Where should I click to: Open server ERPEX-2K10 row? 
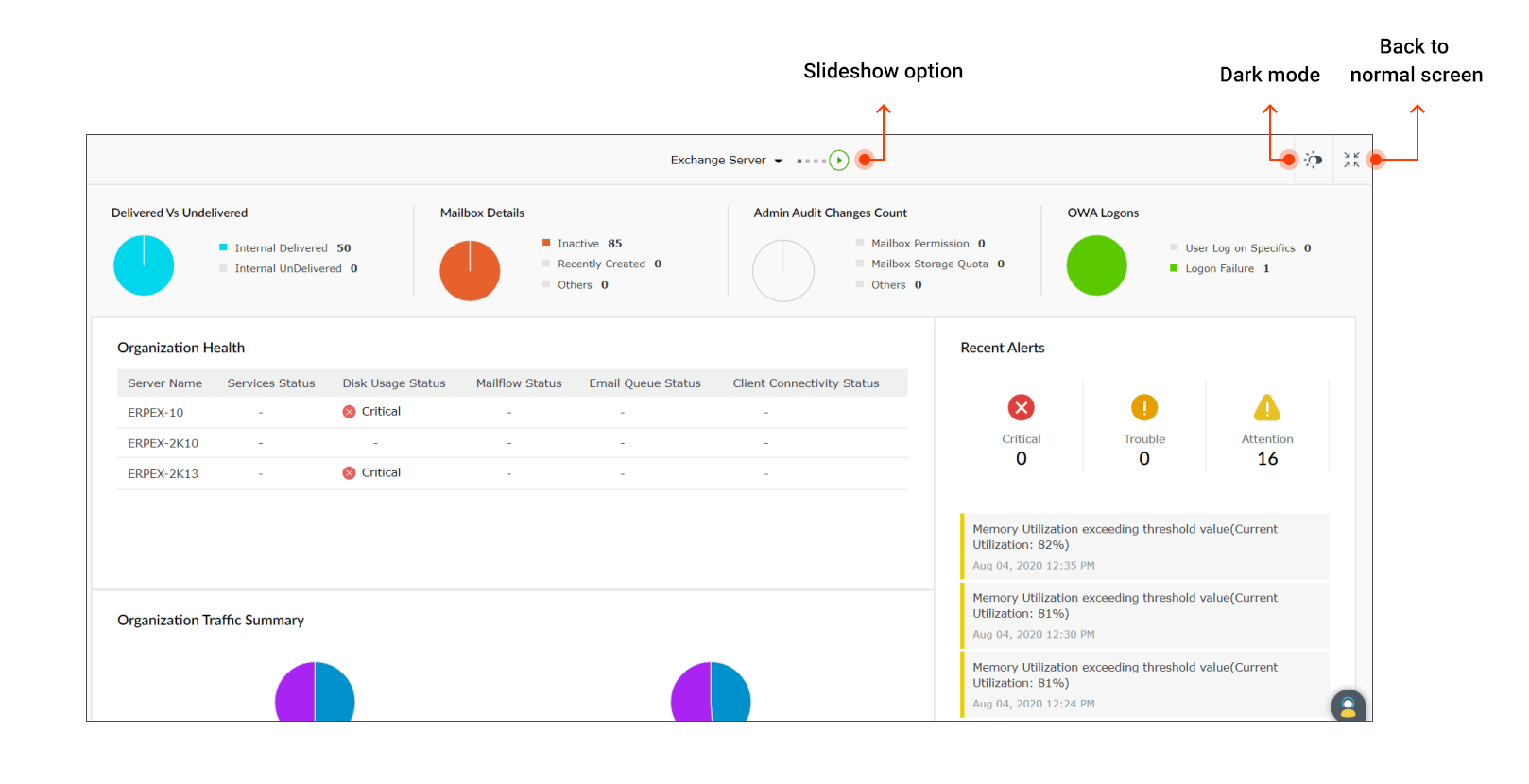pyautogui.click(x=512, y=443)
